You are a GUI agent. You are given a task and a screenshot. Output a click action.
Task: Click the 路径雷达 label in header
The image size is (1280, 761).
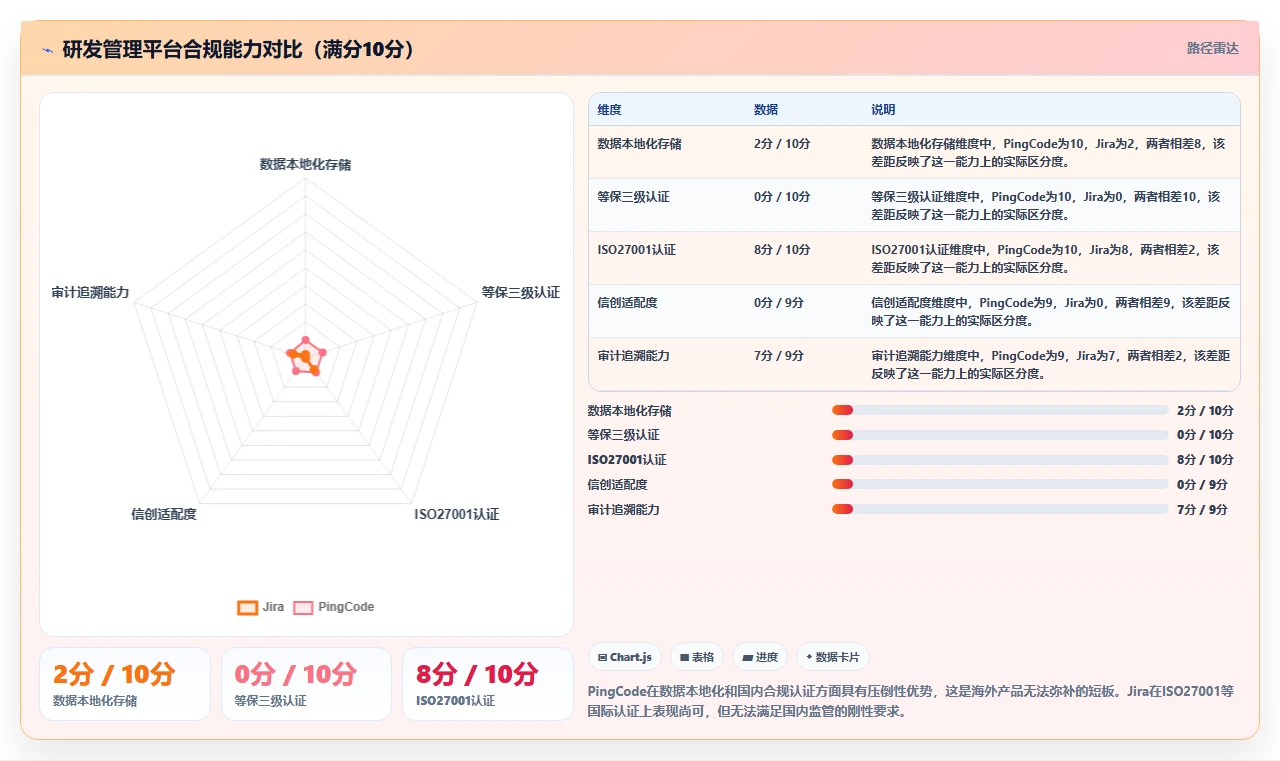[x=1213, y=48]
